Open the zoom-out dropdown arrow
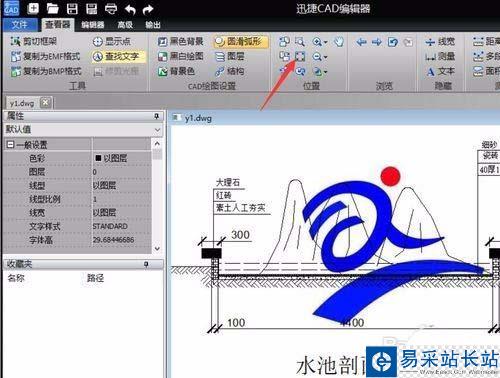 pos(325,57)
